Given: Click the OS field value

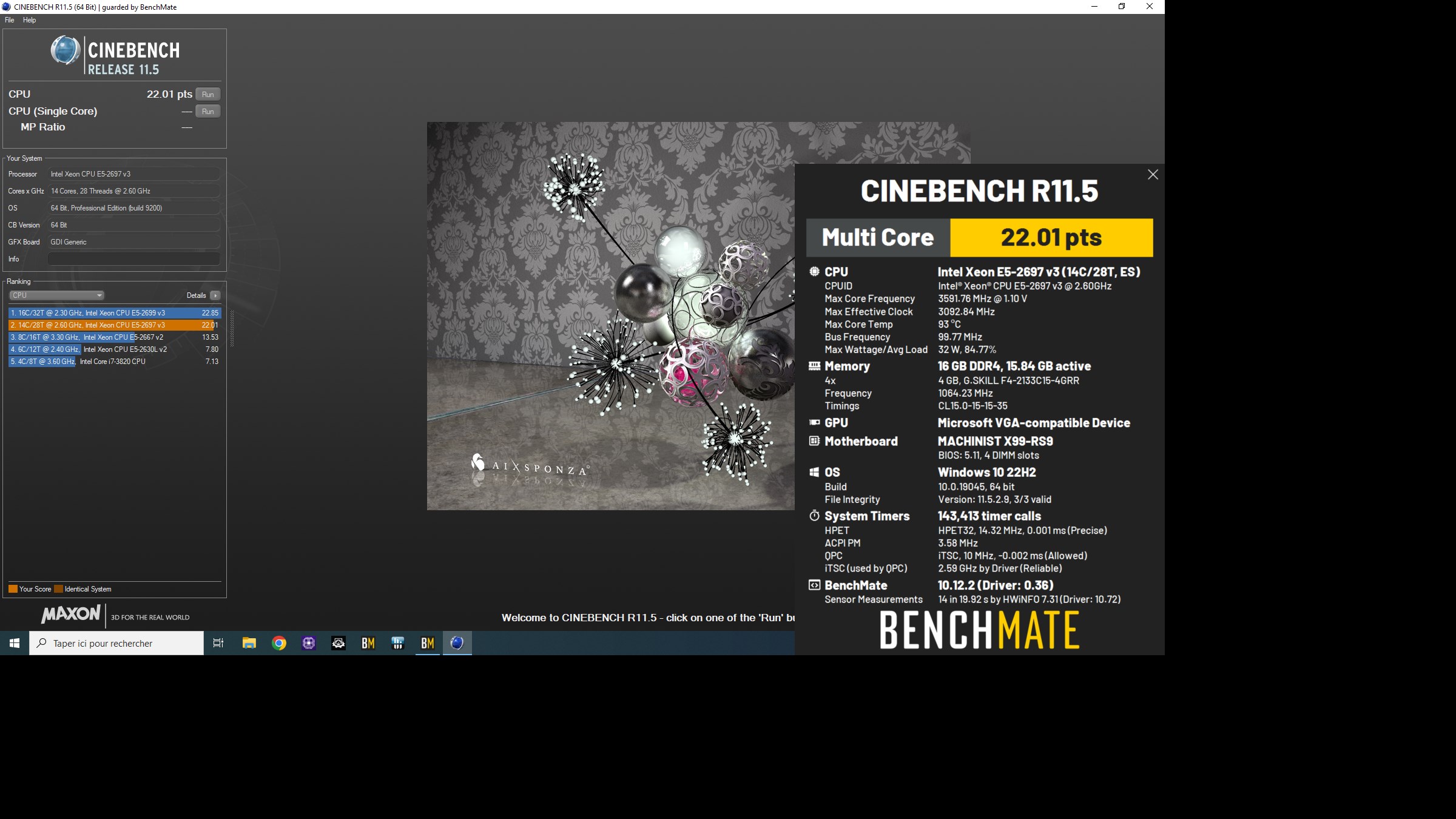Looking at the screenshot, I should coord(133,208).
